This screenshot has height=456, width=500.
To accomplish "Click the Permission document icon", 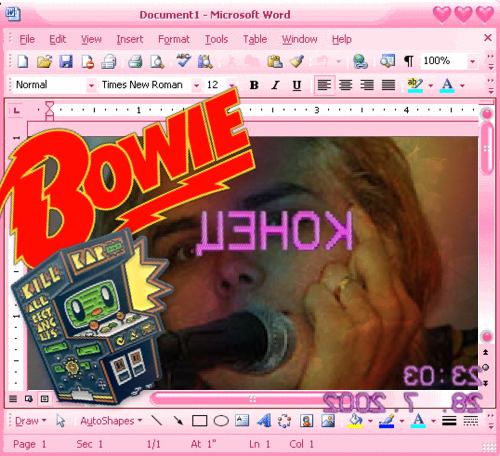I will click(87, 62).
